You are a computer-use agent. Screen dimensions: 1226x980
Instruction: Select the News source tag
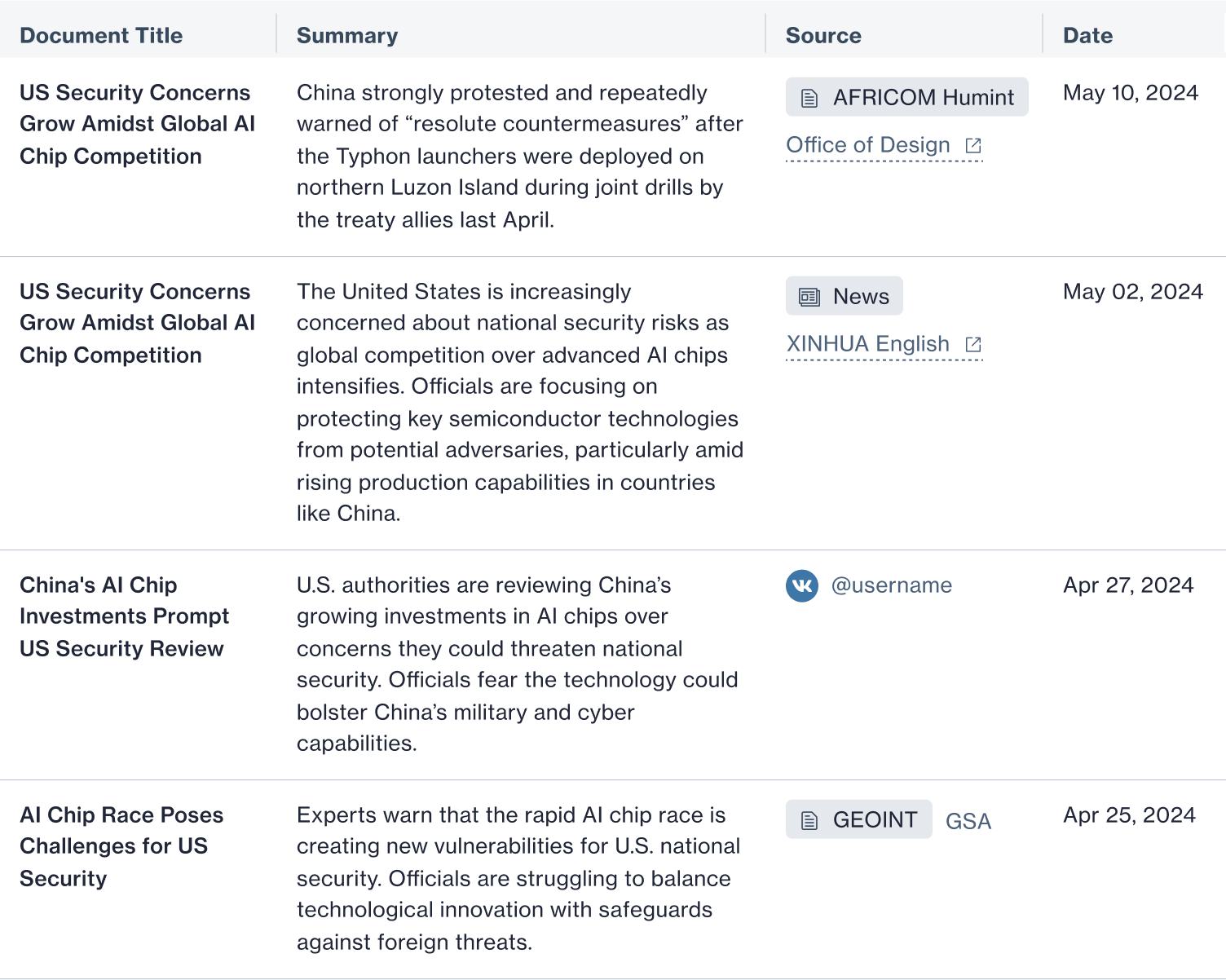[x=845, y=297]
